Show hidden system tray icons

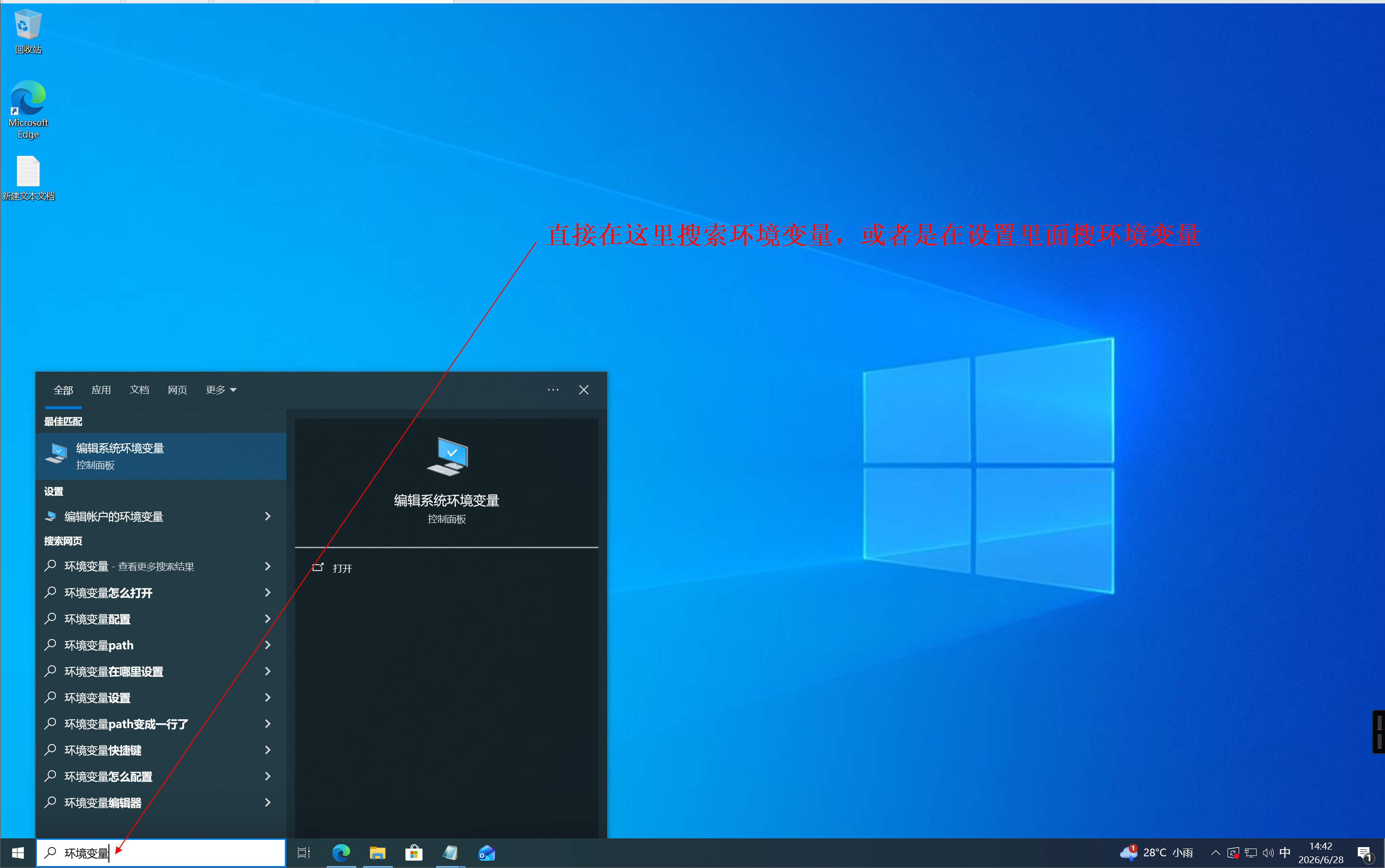click(1216, 852)
